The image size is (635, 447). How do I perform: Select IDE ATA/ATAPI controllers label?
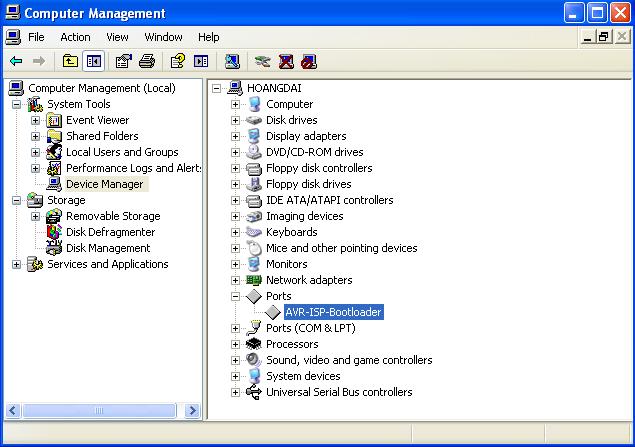[330, 200]
